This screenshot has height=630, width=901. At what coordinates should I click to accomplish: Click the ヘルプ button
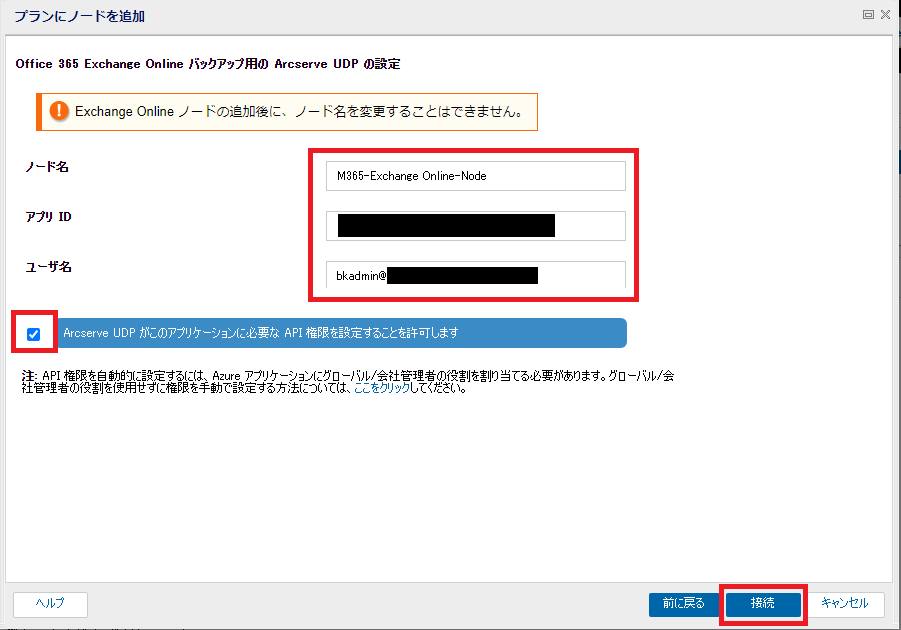tap(51, 604)
